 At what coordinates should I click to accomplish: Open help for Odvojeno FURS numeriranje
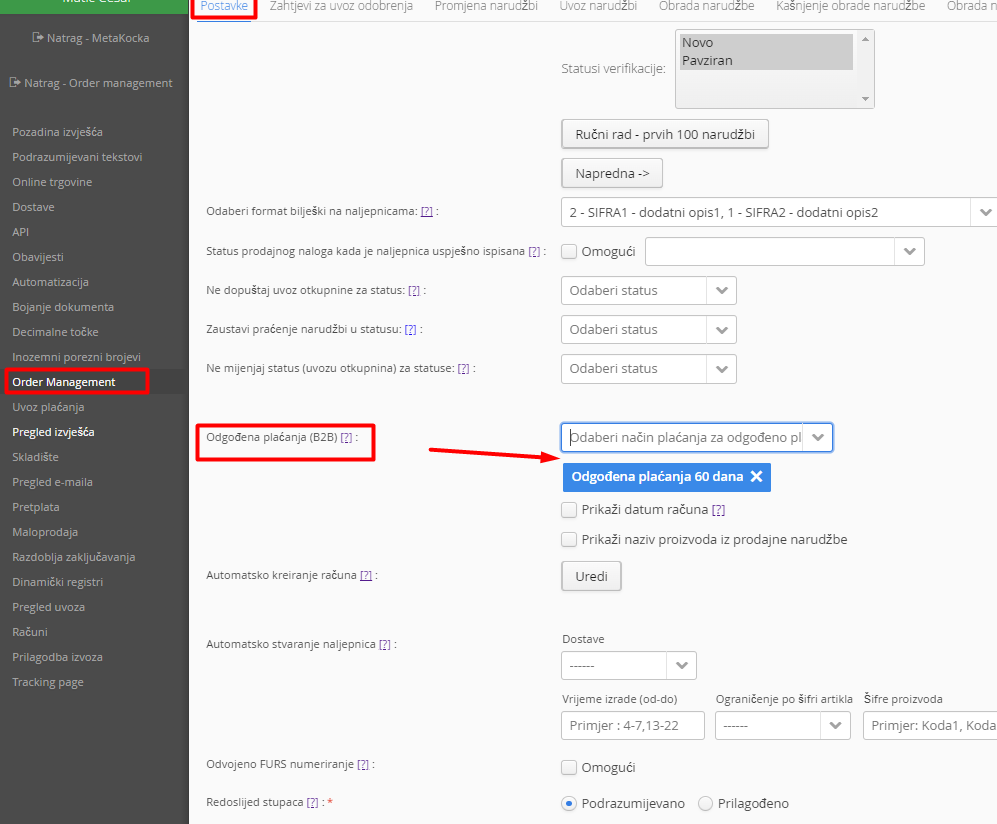pos(363,765)
